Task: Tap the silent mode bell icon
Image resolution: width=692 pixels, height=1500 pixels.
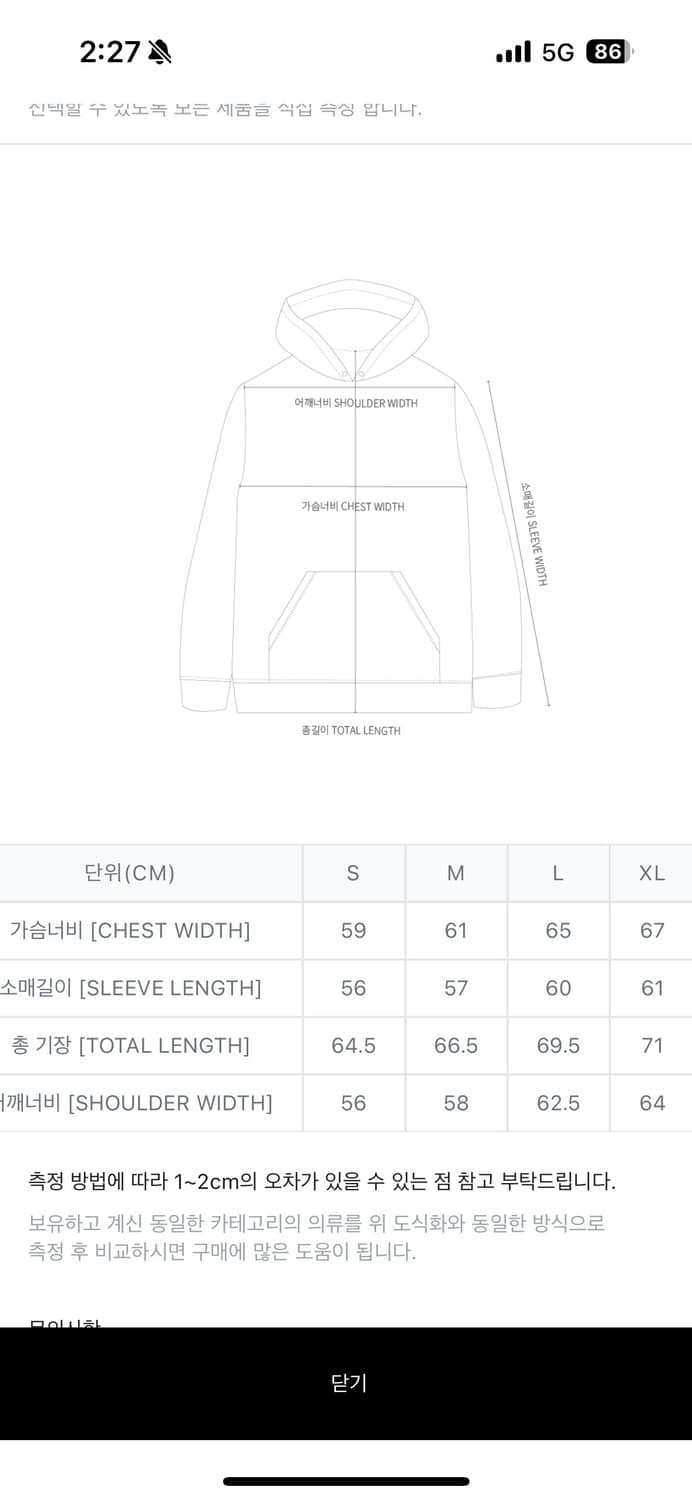Action: [159, 52]
